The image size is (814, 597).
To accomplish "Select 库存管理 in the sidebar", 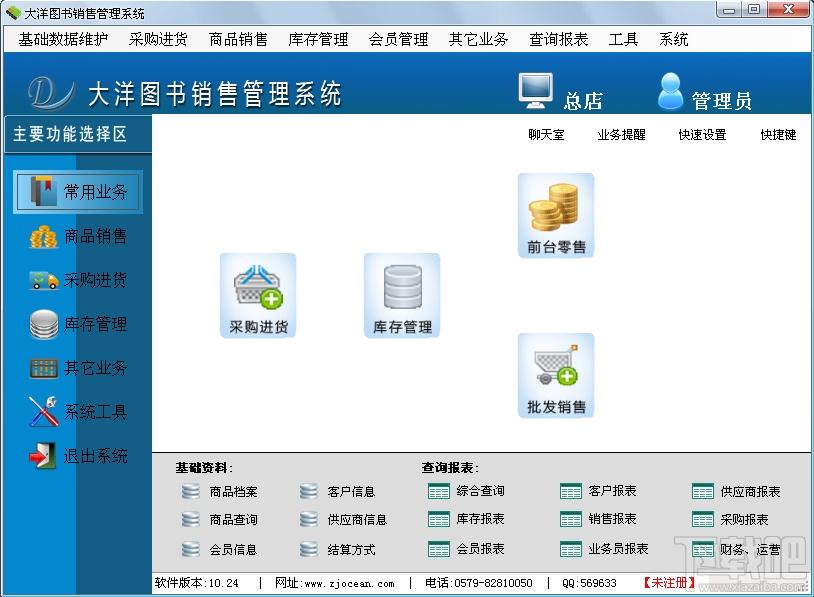I will click(x=78, y=324).
